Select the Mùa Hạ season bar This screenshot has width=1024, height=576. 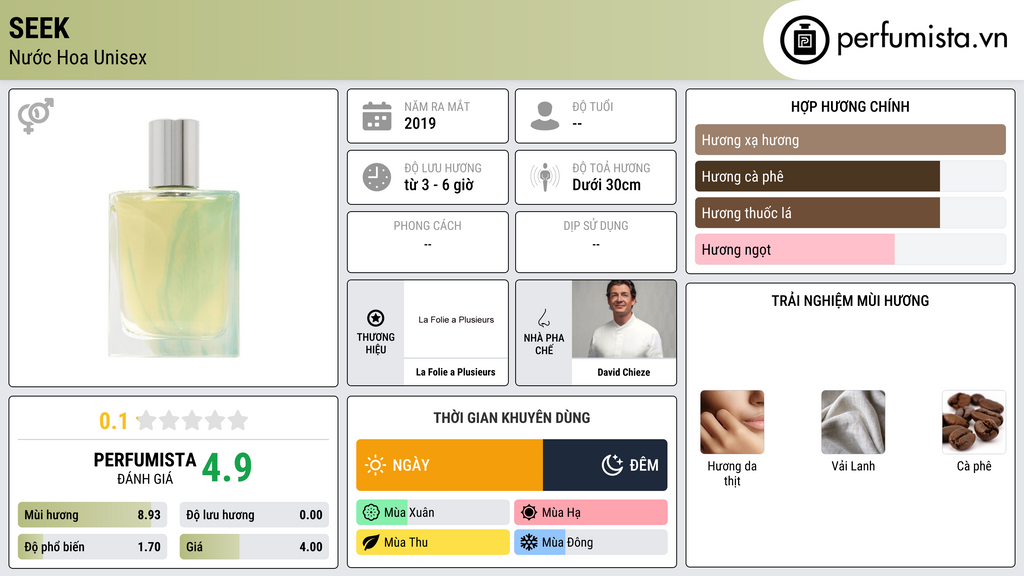pyautogui.click(x=591, y=513)
